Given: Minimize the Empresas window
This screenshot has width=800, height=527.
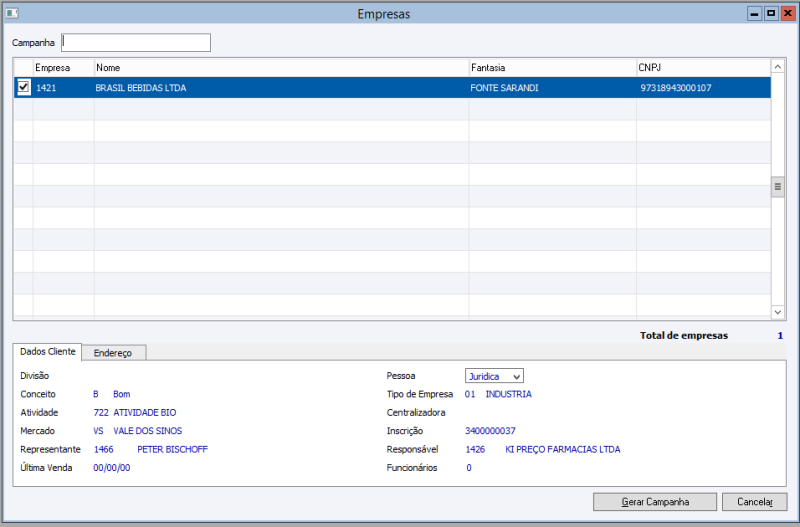Looking at the screenshot, I should tap(754, 14).
